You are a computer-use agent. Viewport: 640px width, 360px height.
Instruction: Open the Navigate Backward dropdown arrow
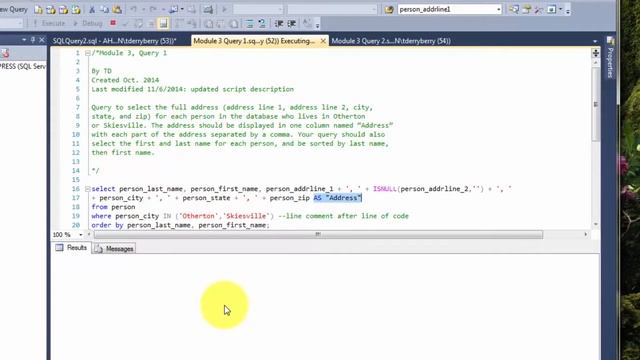coord(182,9)
